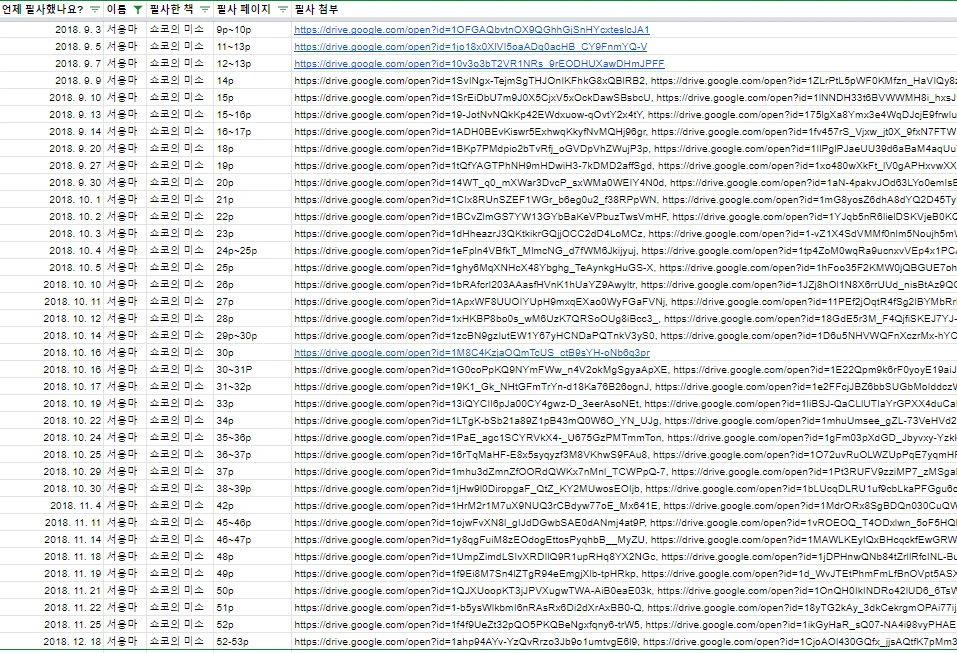Open filter for 필사 페이지 column
The width and height of the screenshot is (957, 653).
pos(283,9)
